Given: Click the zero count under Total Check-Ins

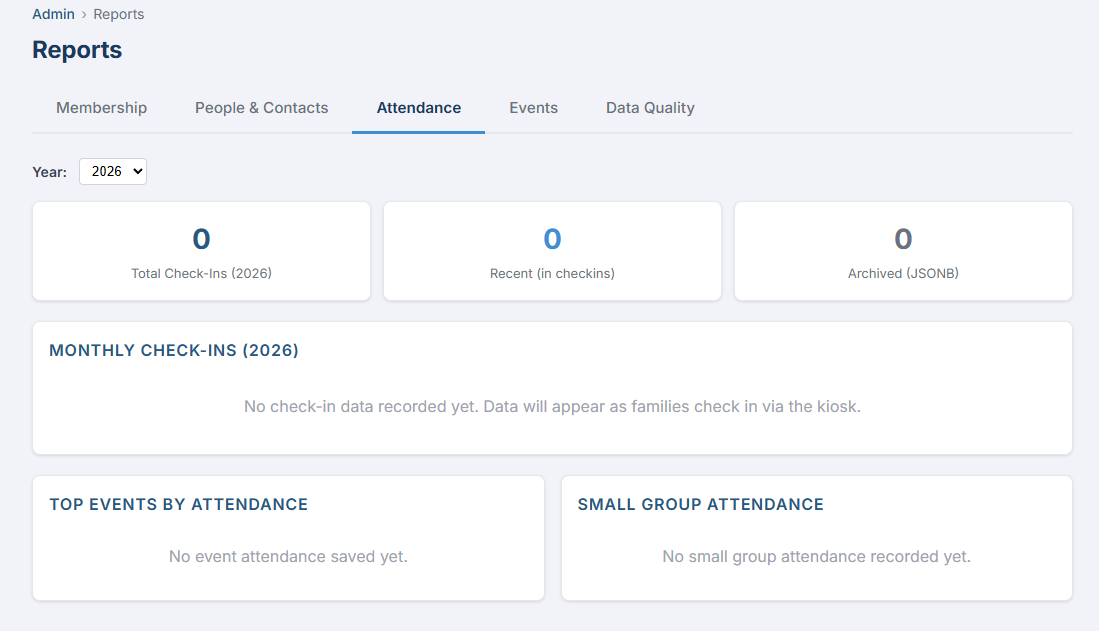Looking at the screenshot, I should tap(201, 238).
